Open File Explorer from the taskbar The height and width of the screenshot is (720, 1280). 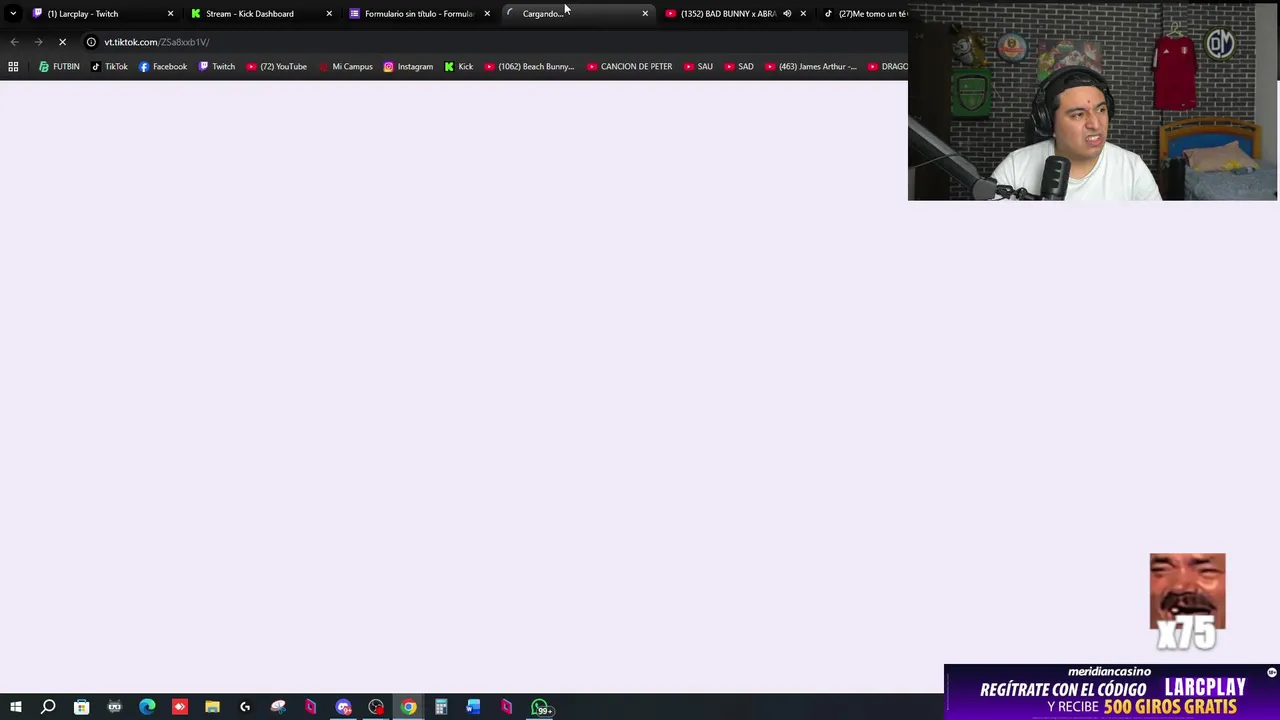(212, 707)
